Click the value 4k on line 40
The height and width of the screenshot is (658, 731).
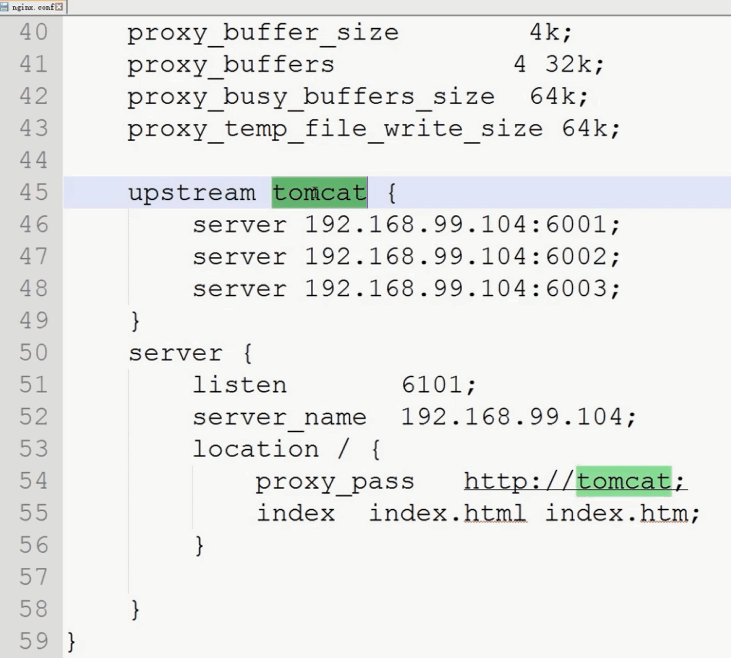pos(544,32)
